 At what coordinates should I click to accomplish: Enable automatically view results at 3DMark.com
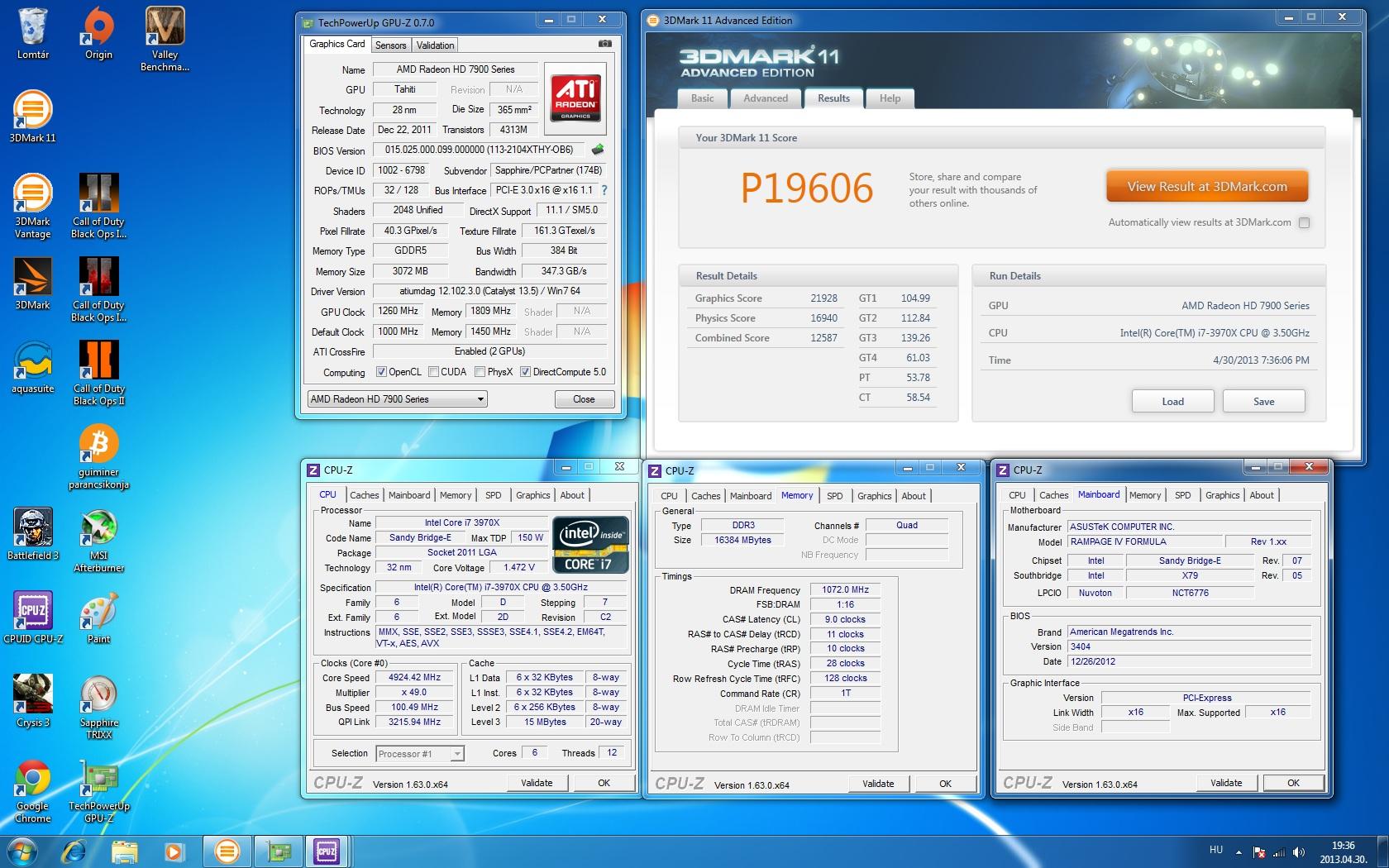click(x=1304, y=222)
